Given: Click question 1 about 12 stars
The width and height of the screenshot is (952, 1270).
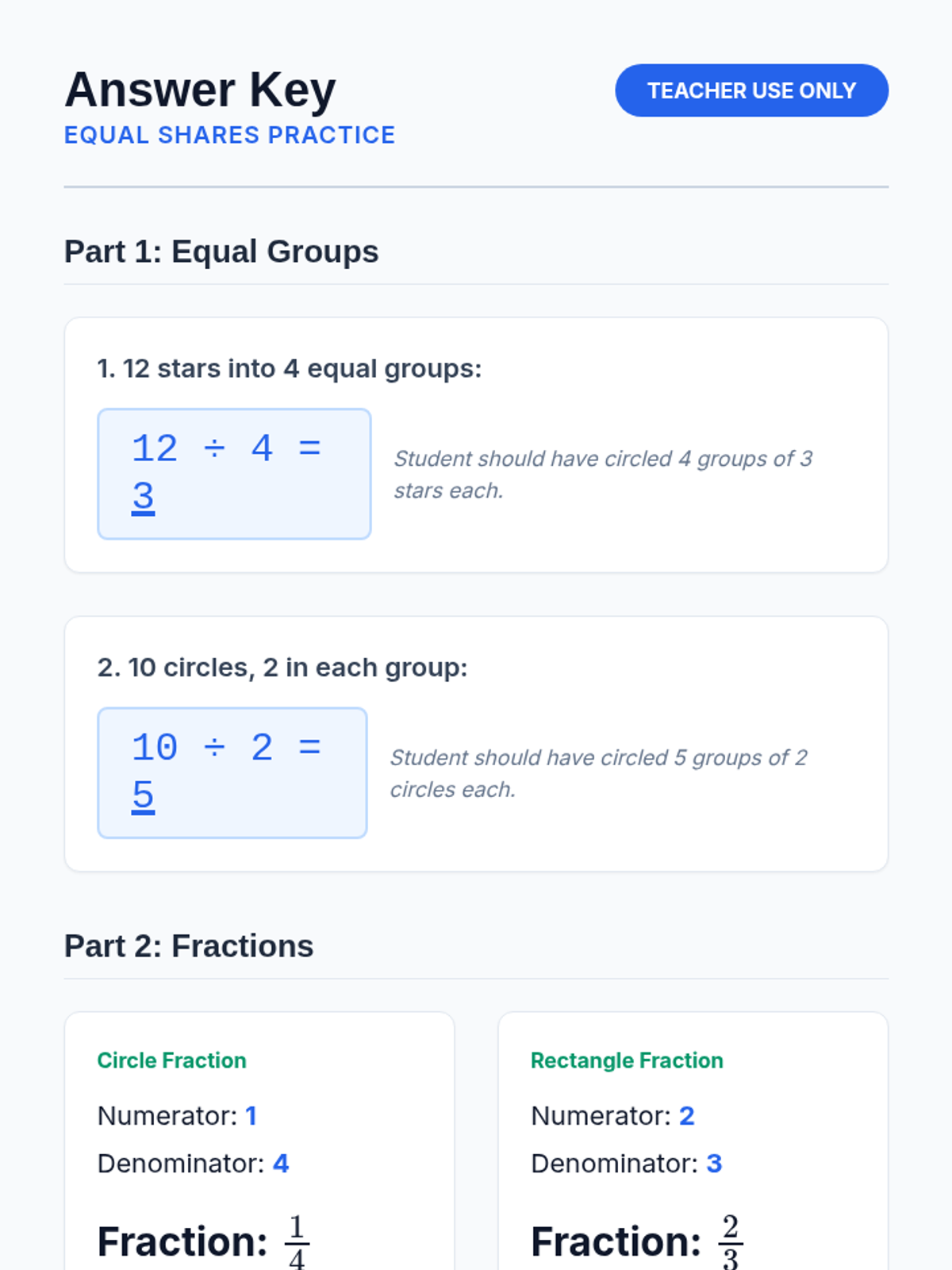Looking at the screenshot, I should (290, 368).
